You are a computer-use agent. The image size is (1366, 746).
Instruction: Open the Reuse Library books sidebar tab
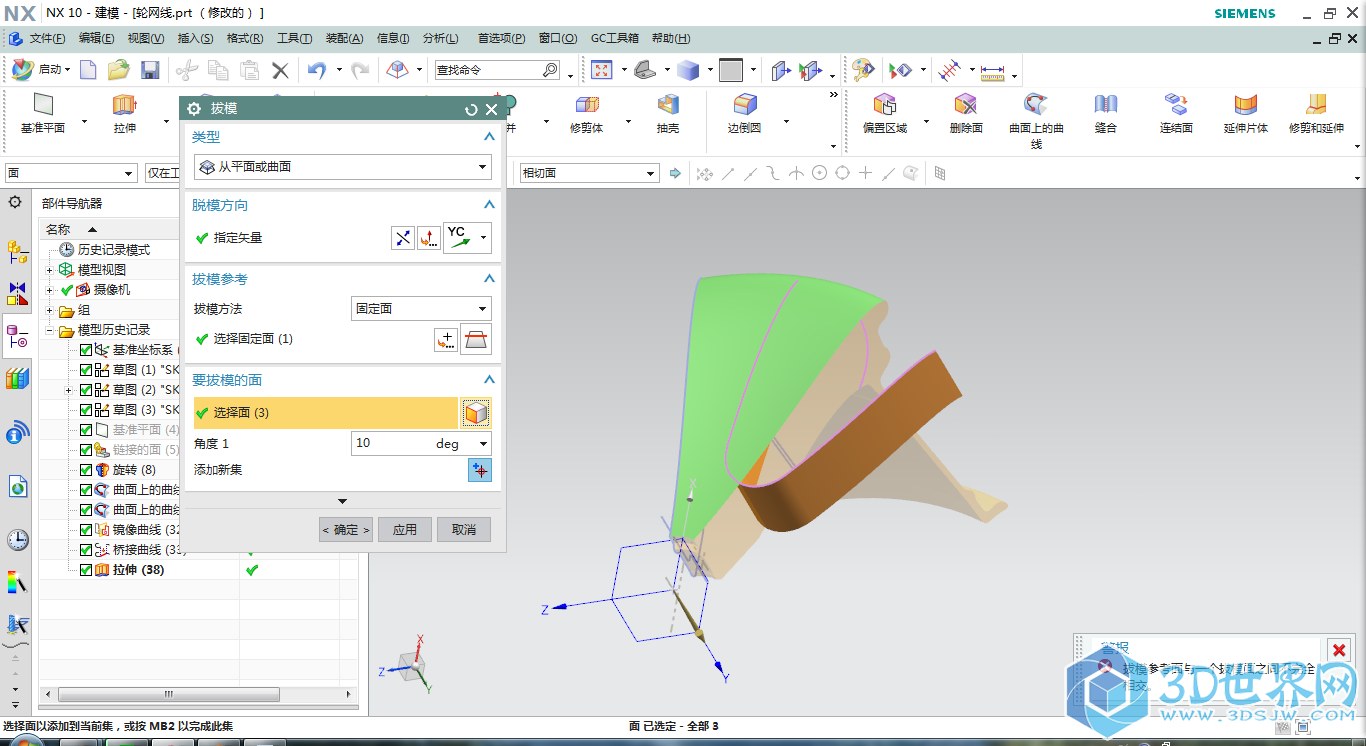tap(17, 379)
